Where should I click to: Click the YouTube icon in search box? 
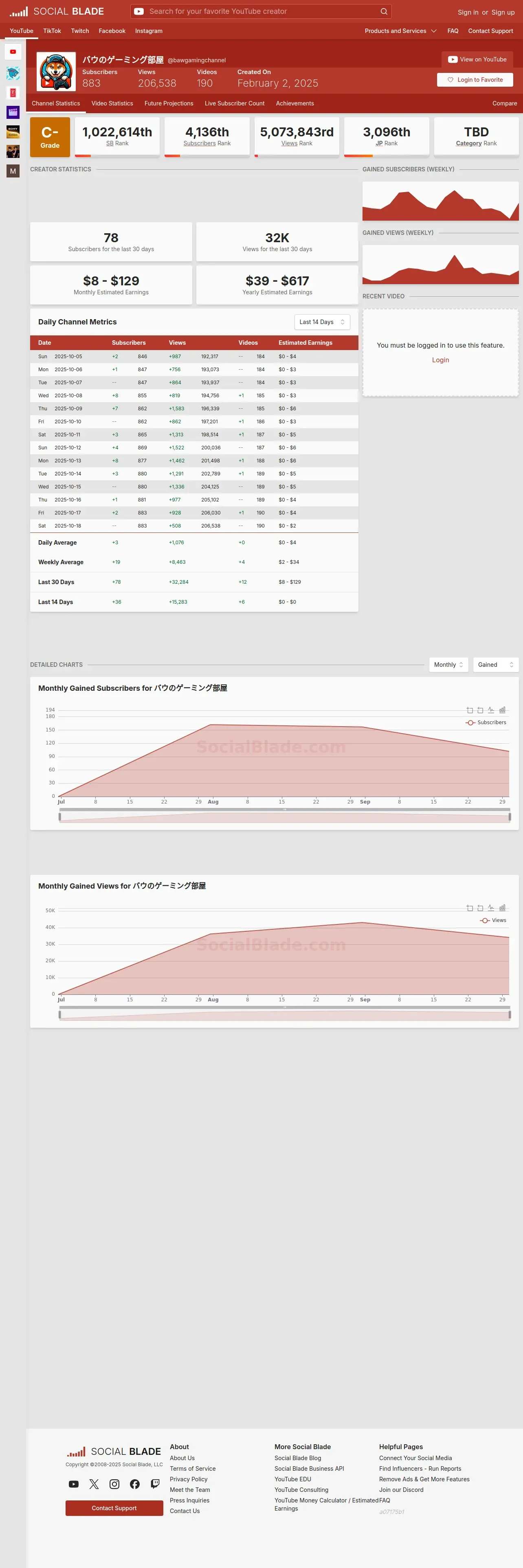(x=139, y=11)
